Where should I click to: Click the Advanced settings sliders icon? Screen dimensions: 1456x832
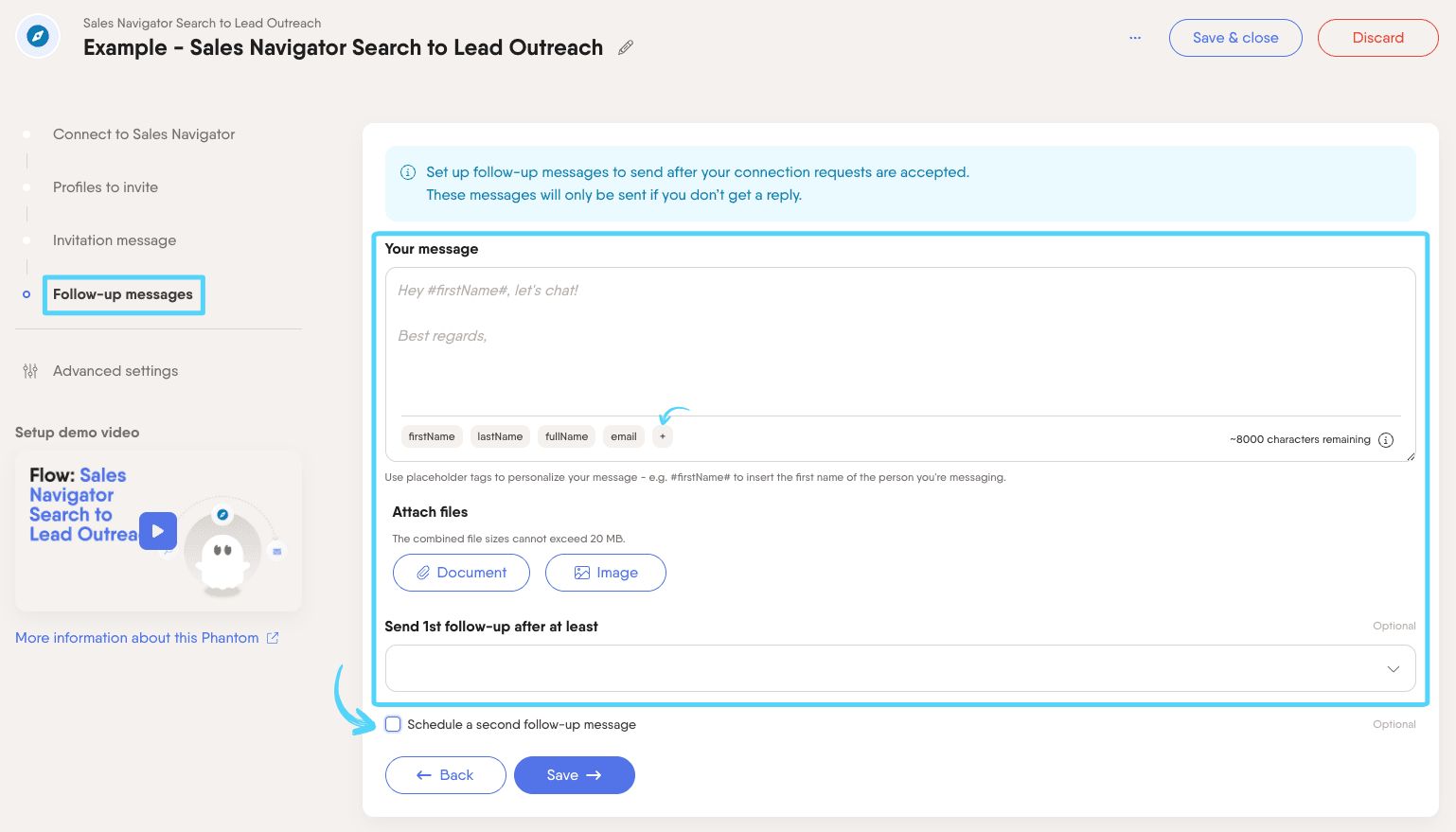(x=30, y=371)
